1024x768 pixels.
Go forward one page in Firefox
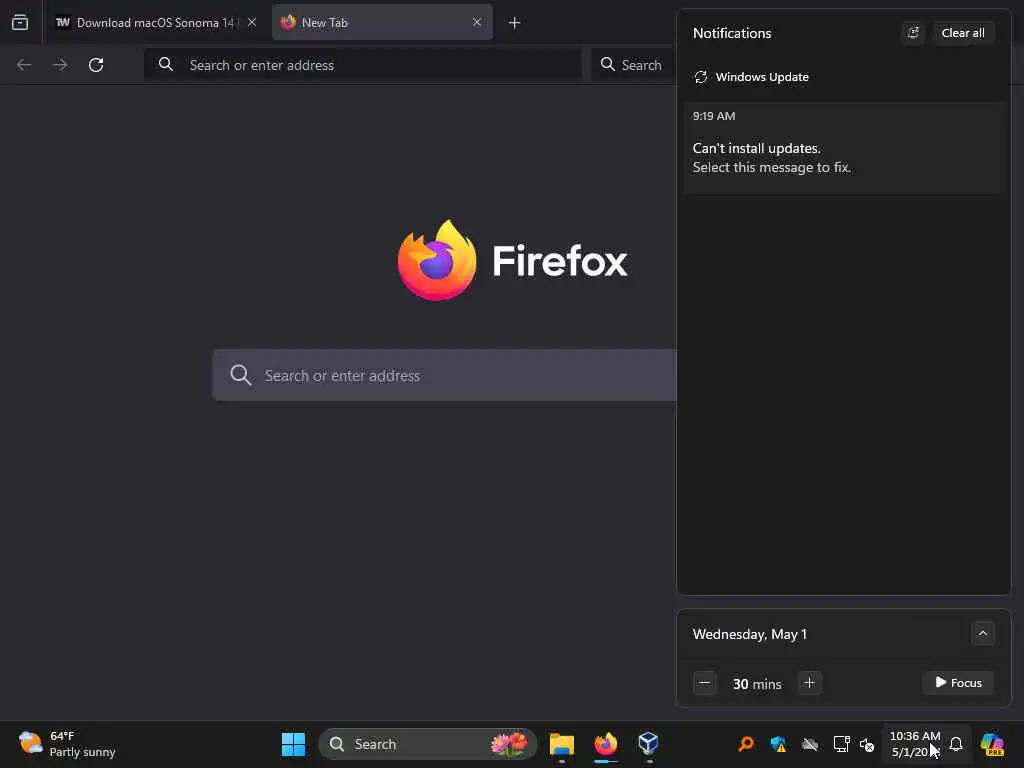click(60, 65)
